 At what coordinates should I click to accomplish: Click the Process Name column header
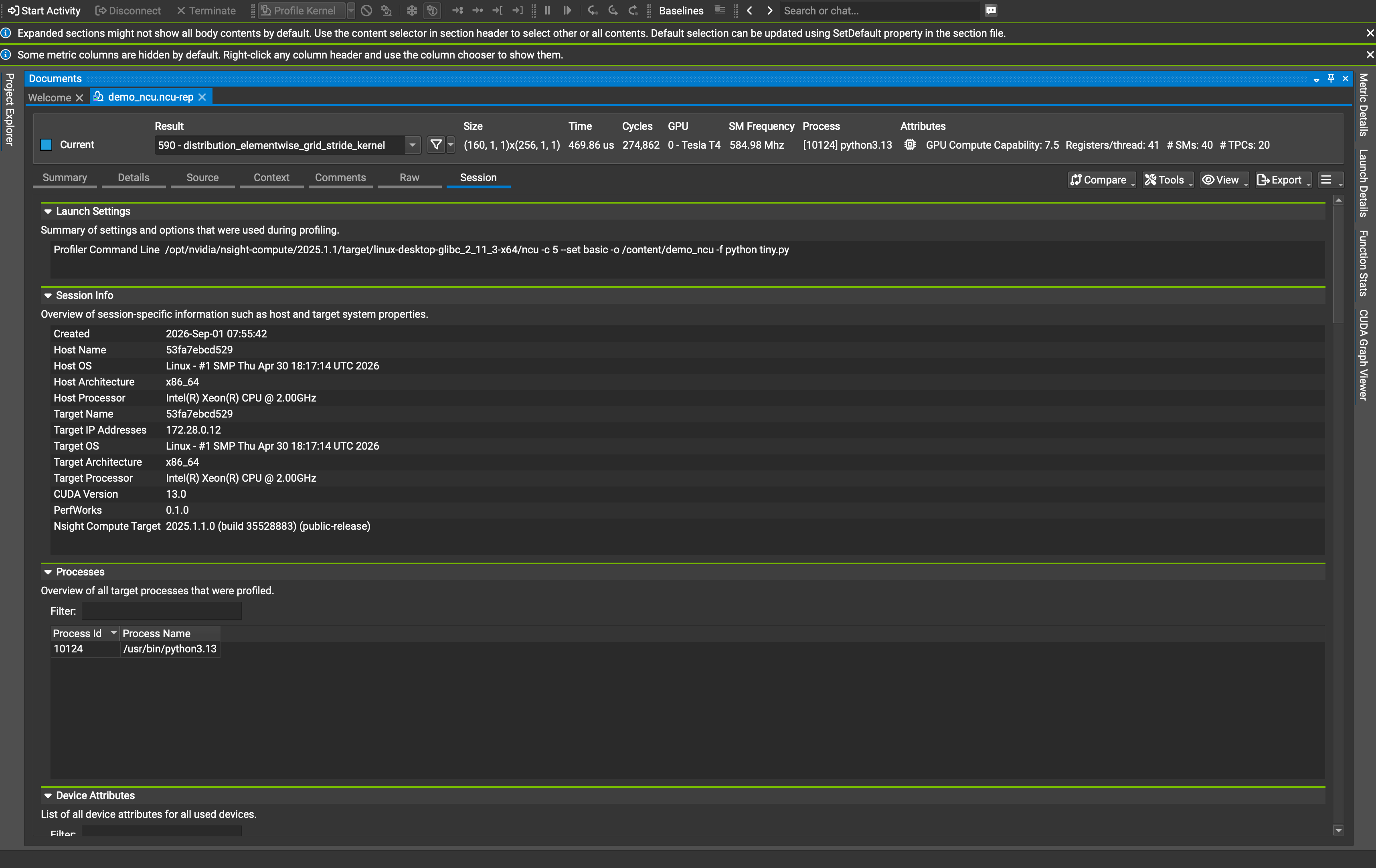pos(170,633)
